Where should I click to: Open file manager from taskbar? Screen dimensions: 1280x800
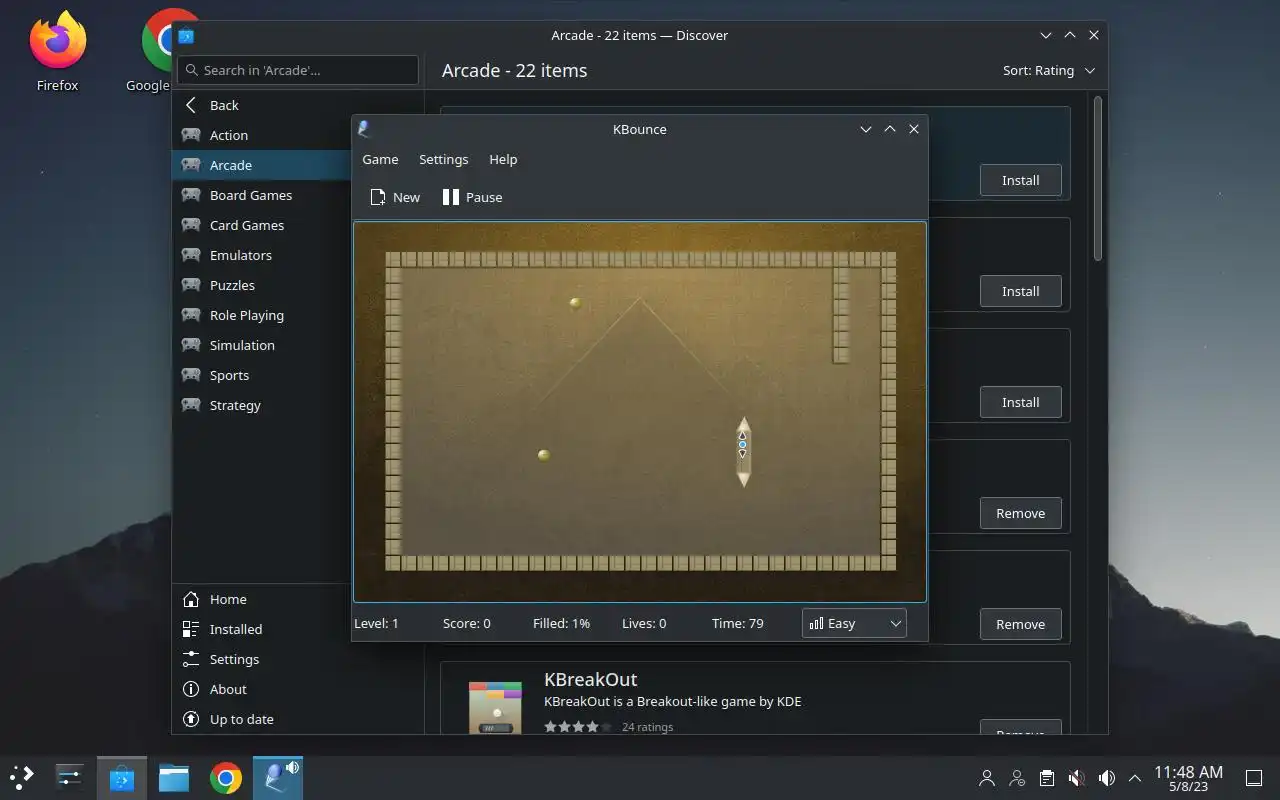[174, 777]
